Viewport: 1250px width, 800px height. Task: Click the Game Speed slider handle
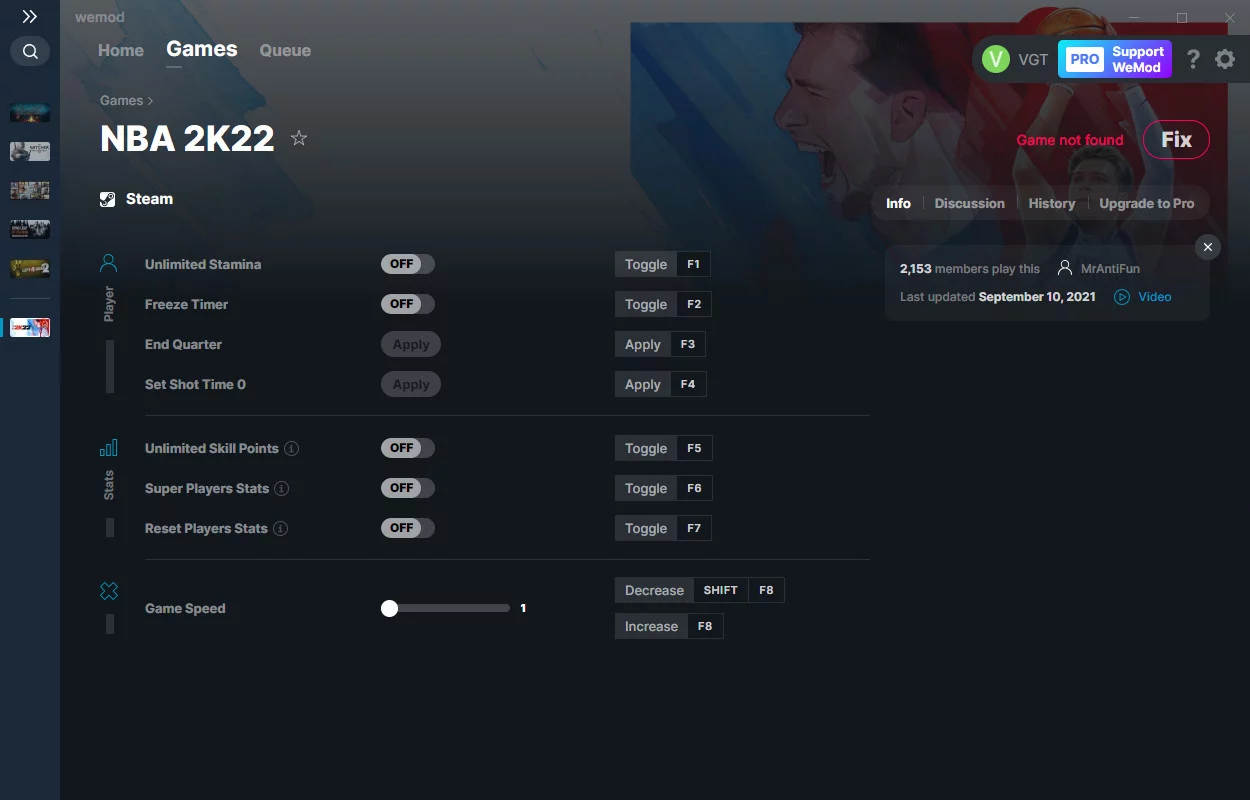tap(390, 608)
